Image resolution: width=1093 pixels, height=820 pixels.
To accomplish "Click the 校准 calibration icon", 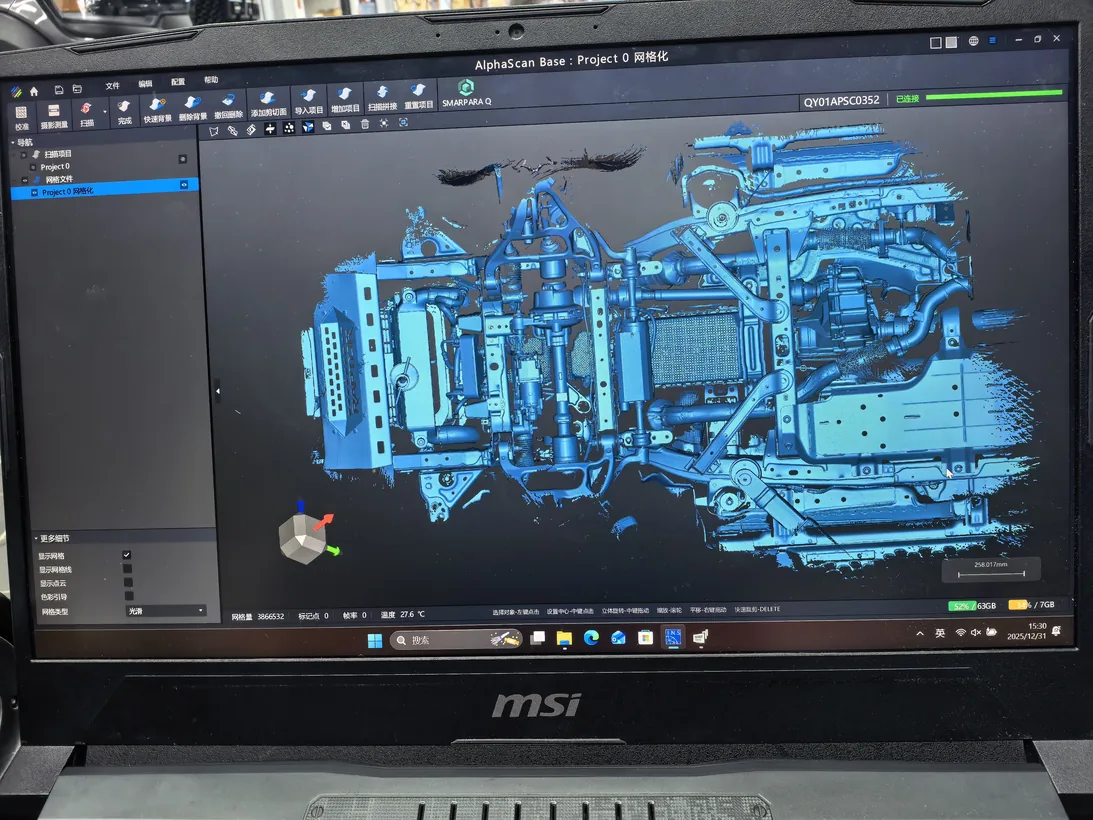I will pos(21,117).
